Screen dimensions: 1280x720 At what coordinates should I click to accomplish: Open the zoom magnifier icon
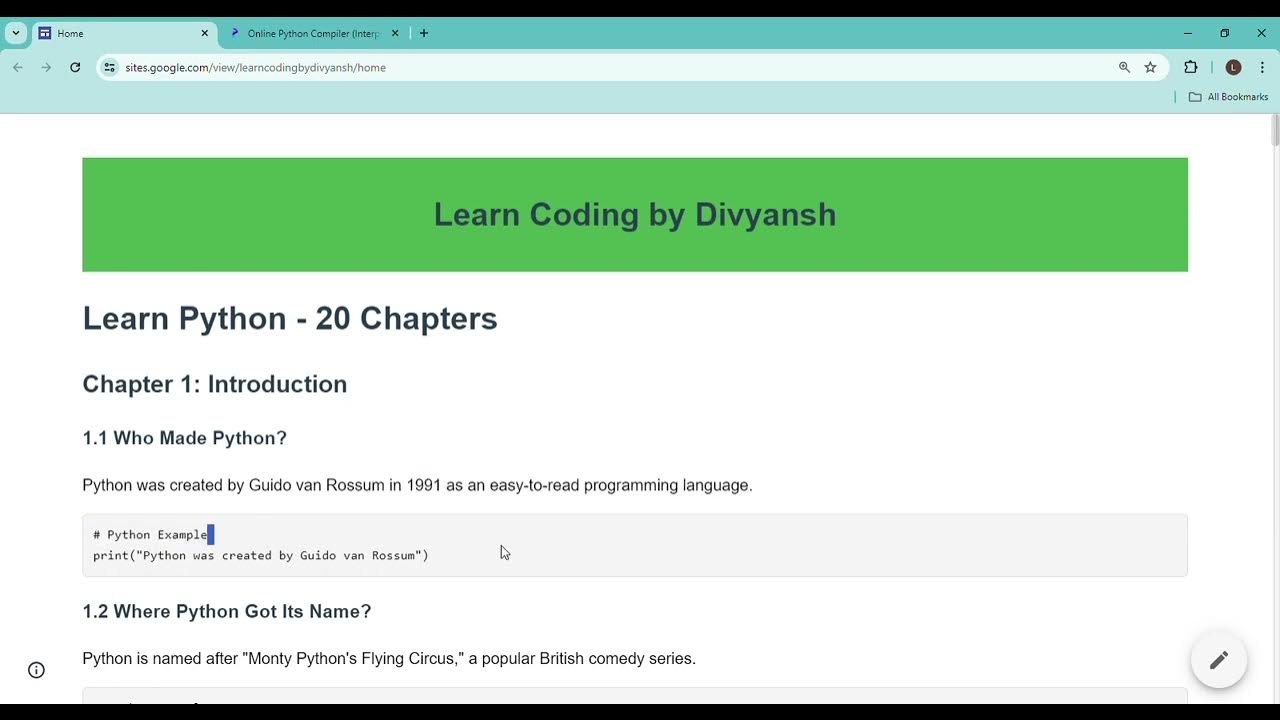[x=1124, y=67]
